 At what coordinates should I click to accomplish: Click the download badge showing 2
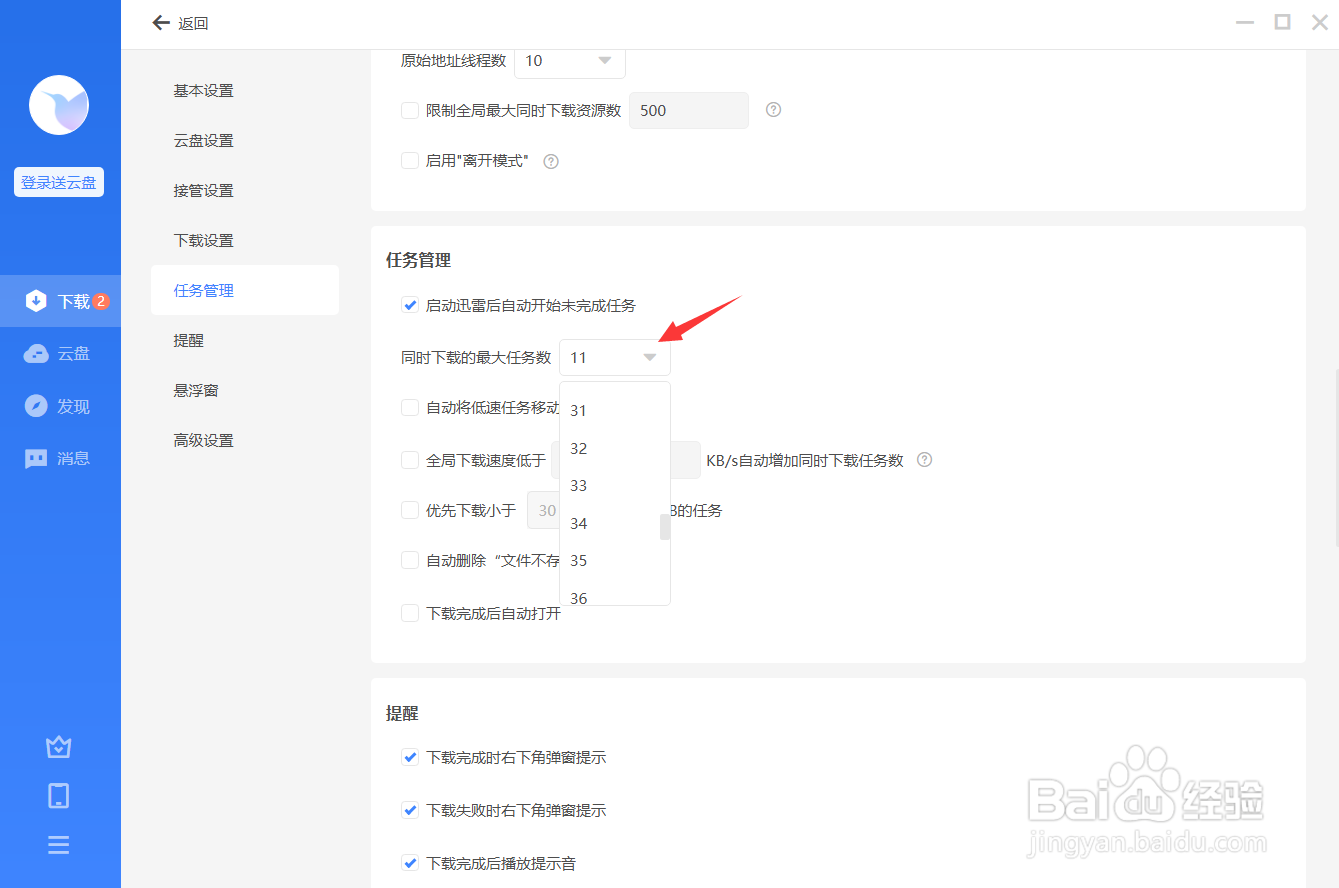tap(101, 301)
